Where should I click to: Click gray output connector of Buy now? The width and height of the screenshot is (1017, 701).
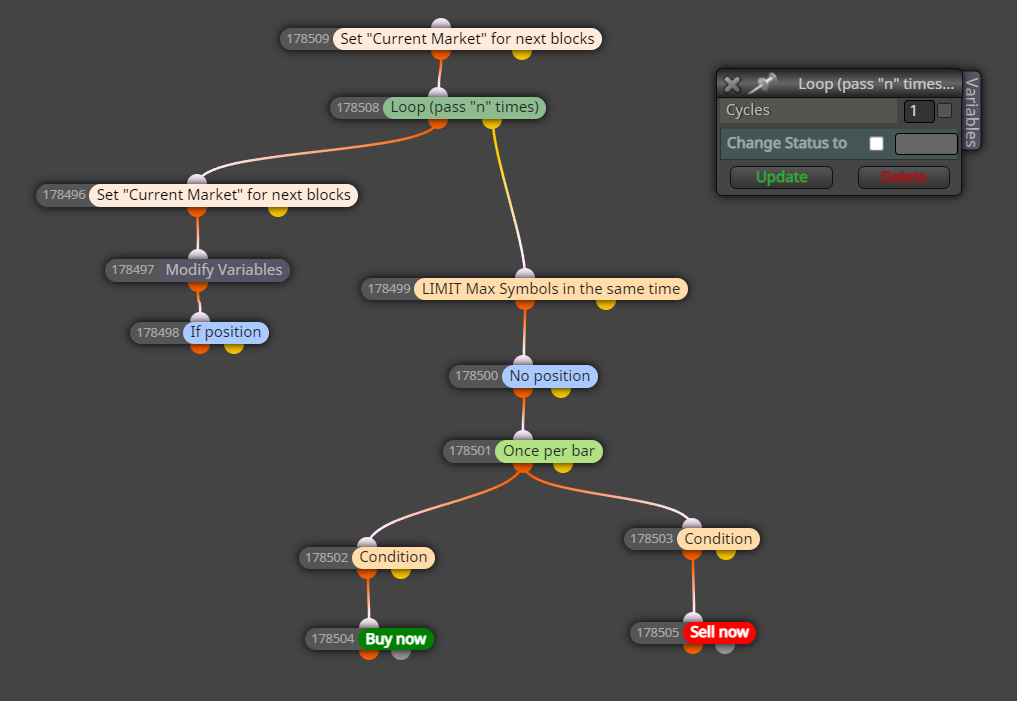pos(401,652)
